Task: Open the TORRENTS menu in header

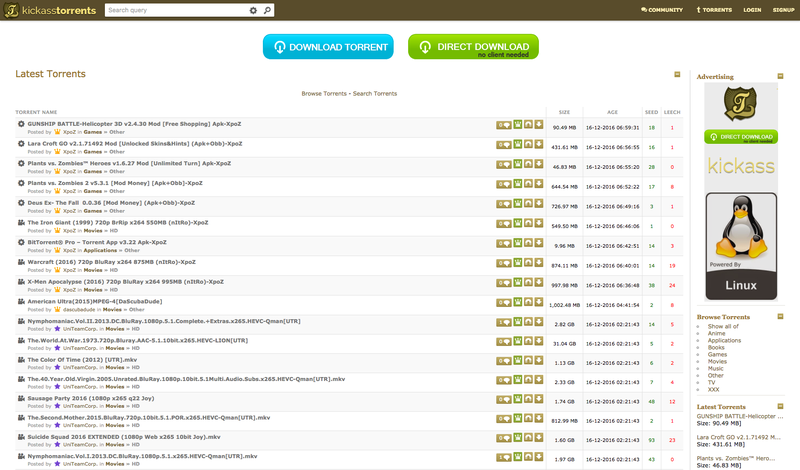Action: [714, 10]
